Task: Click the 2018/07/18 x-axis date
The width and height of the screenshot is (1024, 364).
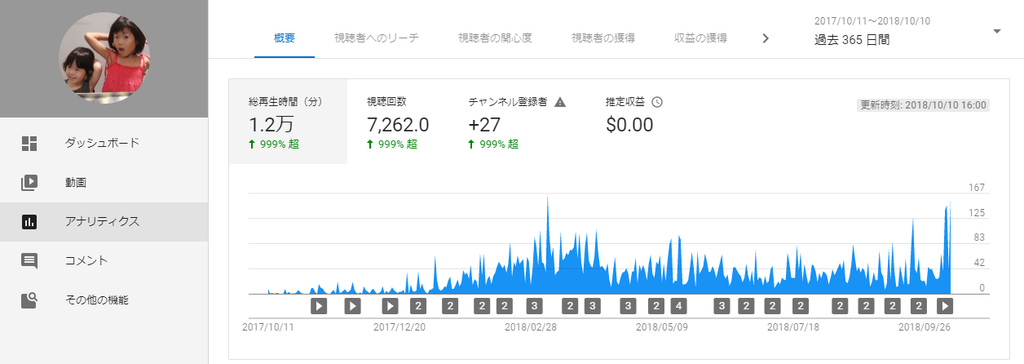Action: point(793,327)
